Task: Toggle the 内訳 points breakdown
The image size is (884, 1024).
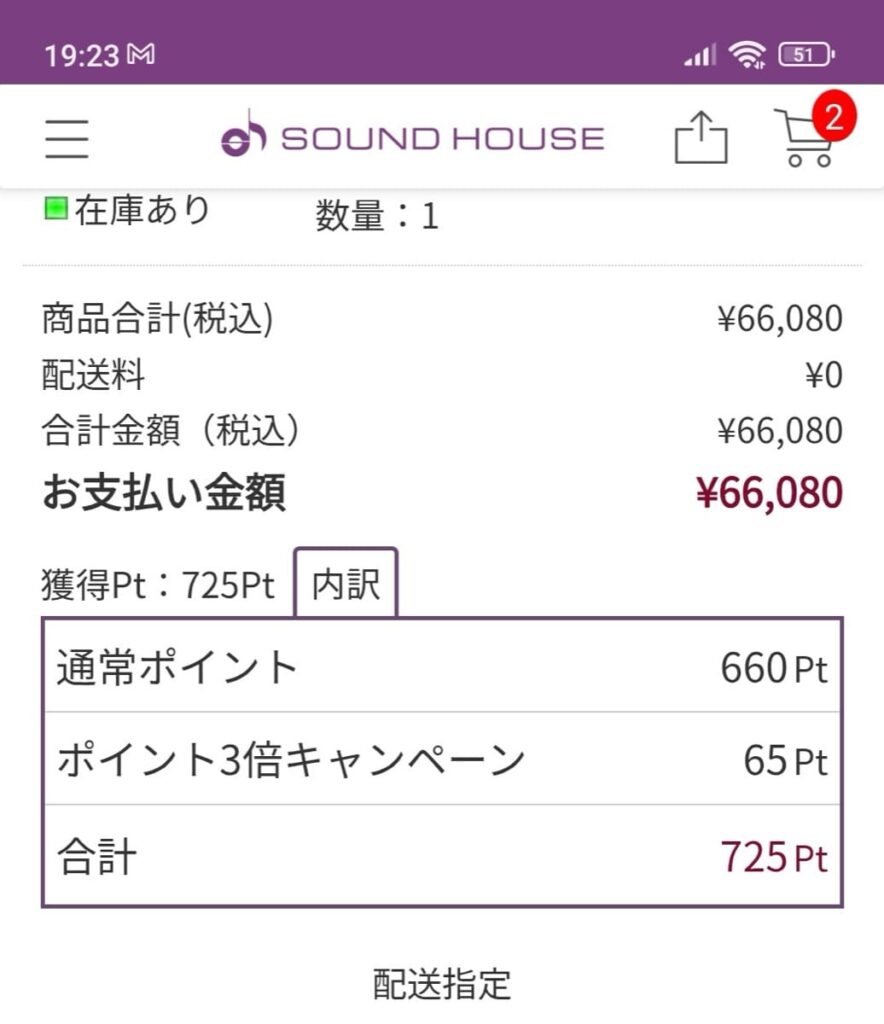Action: 346,583
